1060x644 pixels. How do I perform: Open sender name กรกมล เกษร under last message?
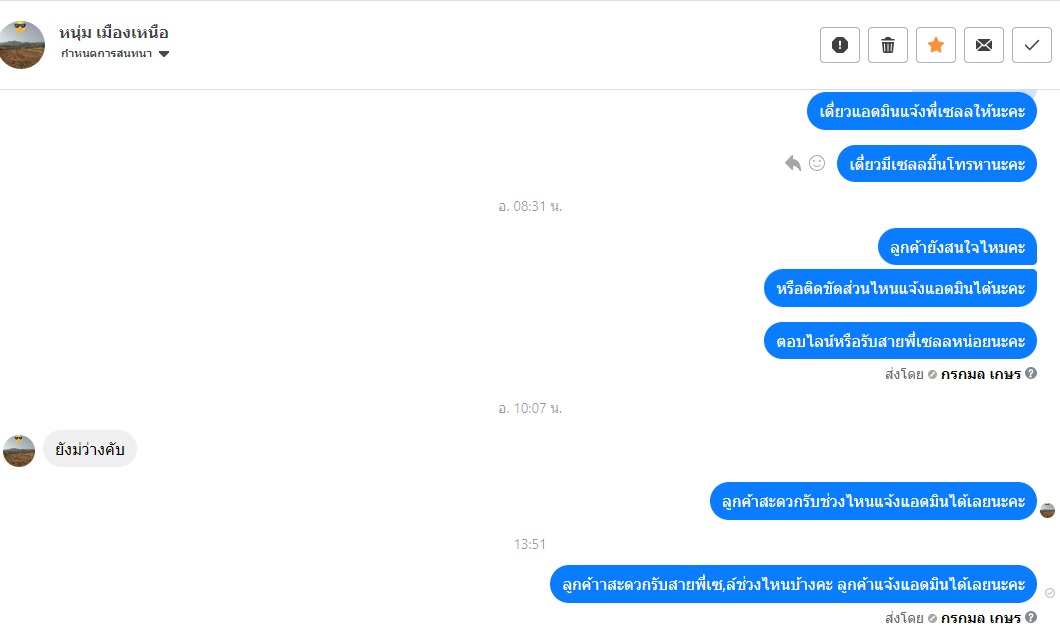pyautogui.click(x=980, y=618)
